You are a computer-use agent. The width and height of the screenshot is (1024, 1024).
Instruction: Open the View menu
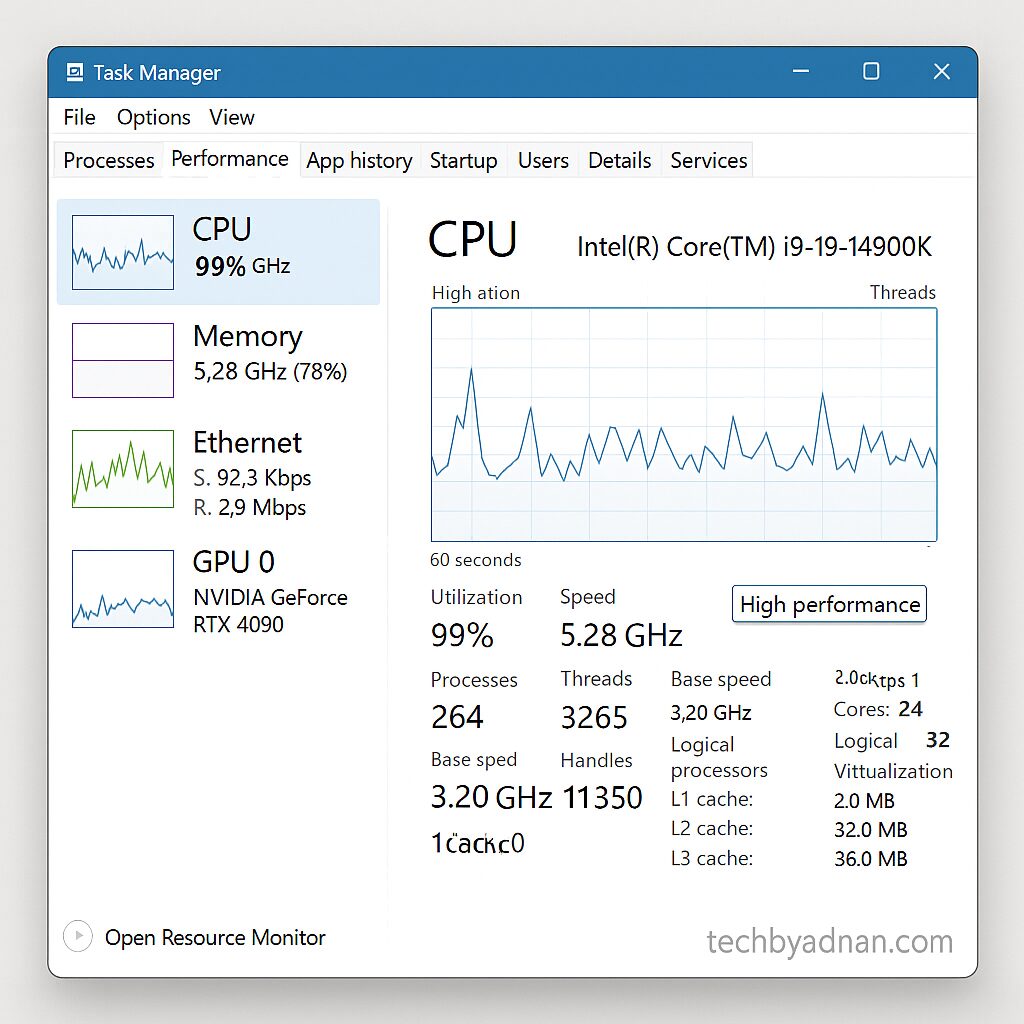[x=231, y=117]
